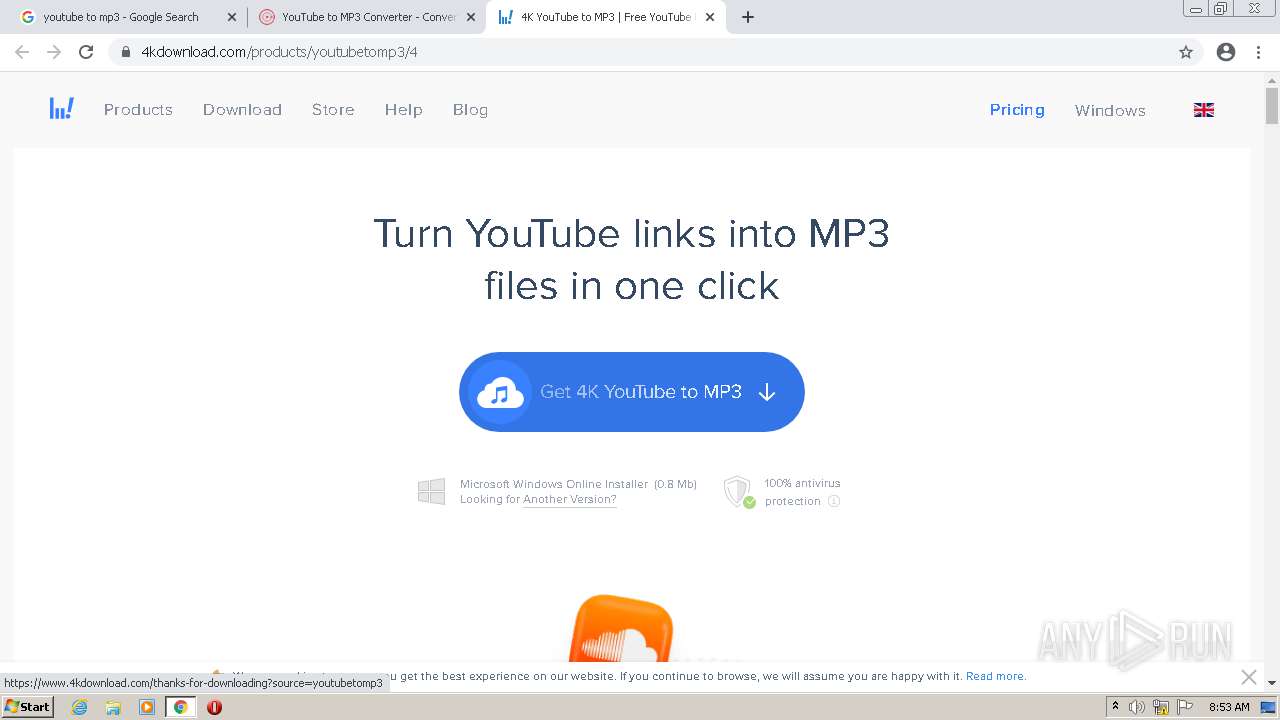Screen dimensions: 1280x720
Task: Close the 4K YouTube to MP3 tab
Action: (710, 17)
